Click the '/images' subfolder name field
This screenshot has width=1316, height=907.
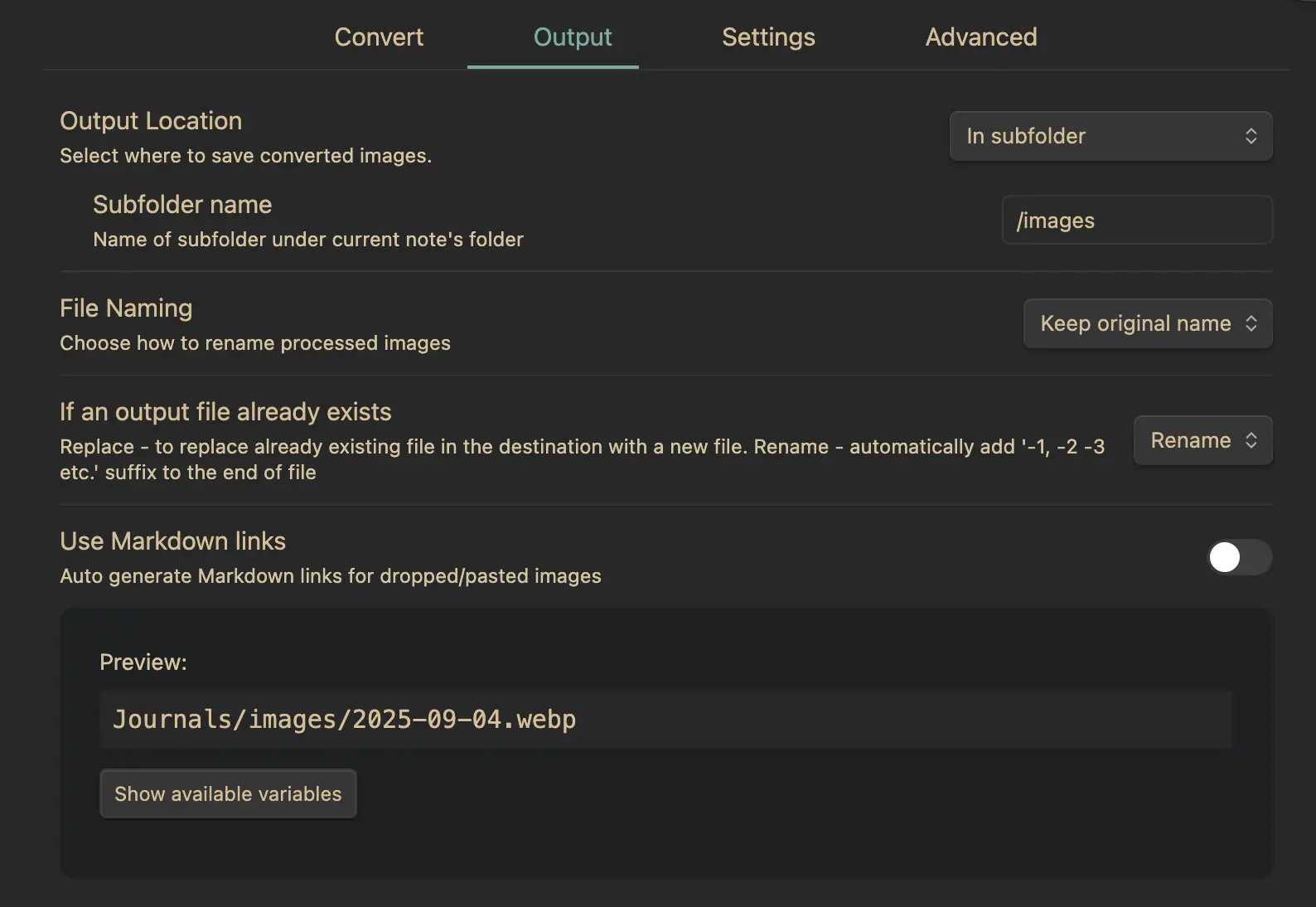(x=1136, y=221)
